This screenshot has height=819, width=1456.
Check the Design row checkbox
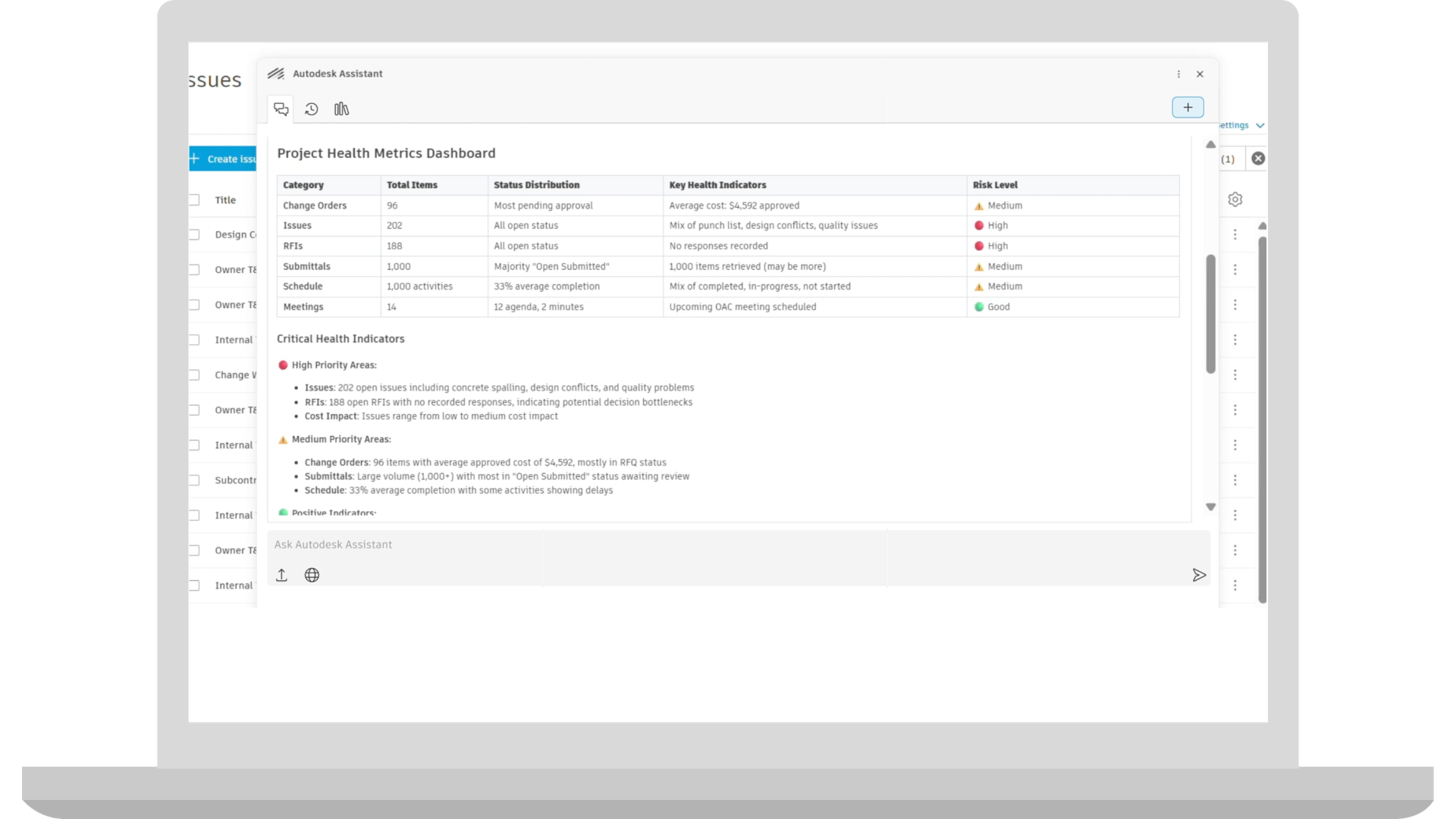(194, 235)
